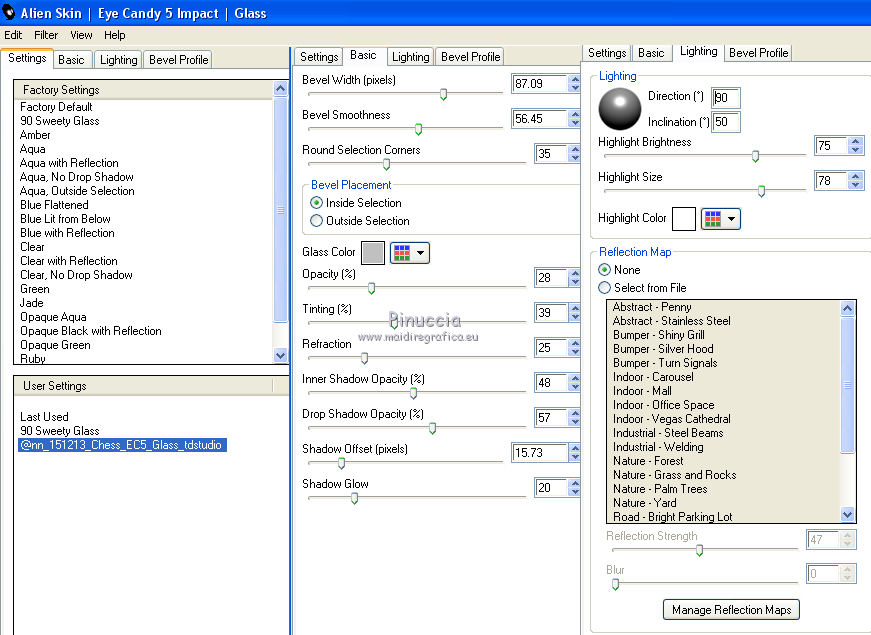
Task: Switch to Basic tab in left panel
Action: (x=71, y=60)
